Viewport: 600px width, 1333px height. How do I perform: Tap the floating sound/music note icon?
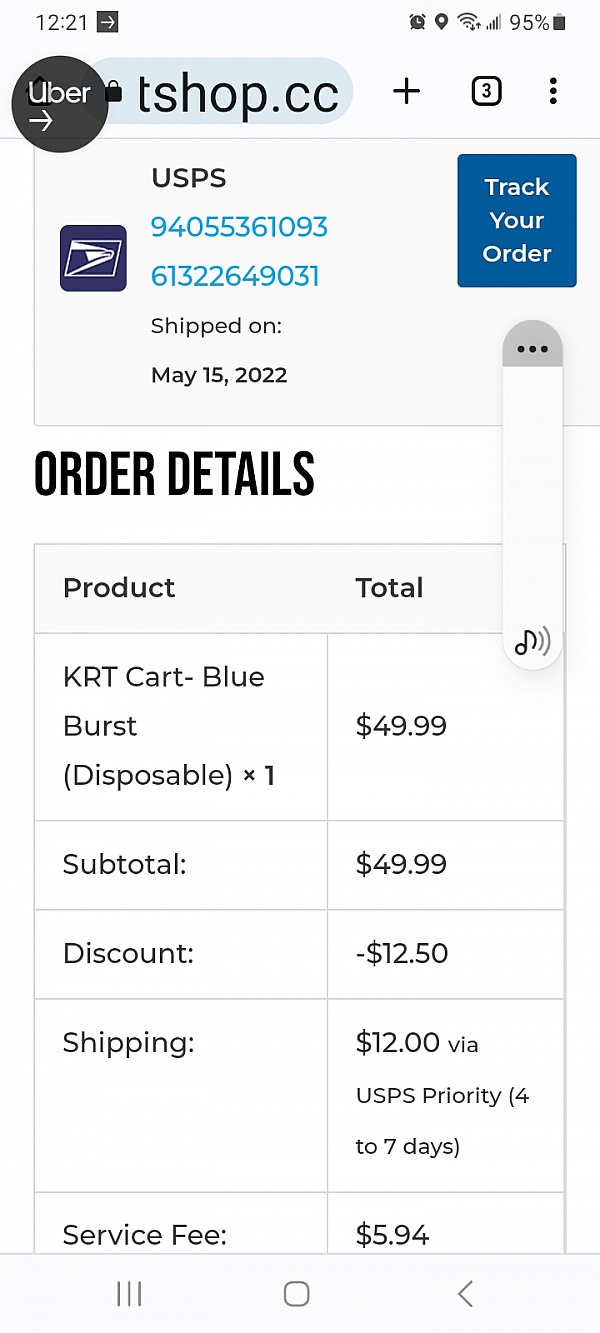click(x=532, y=641)
